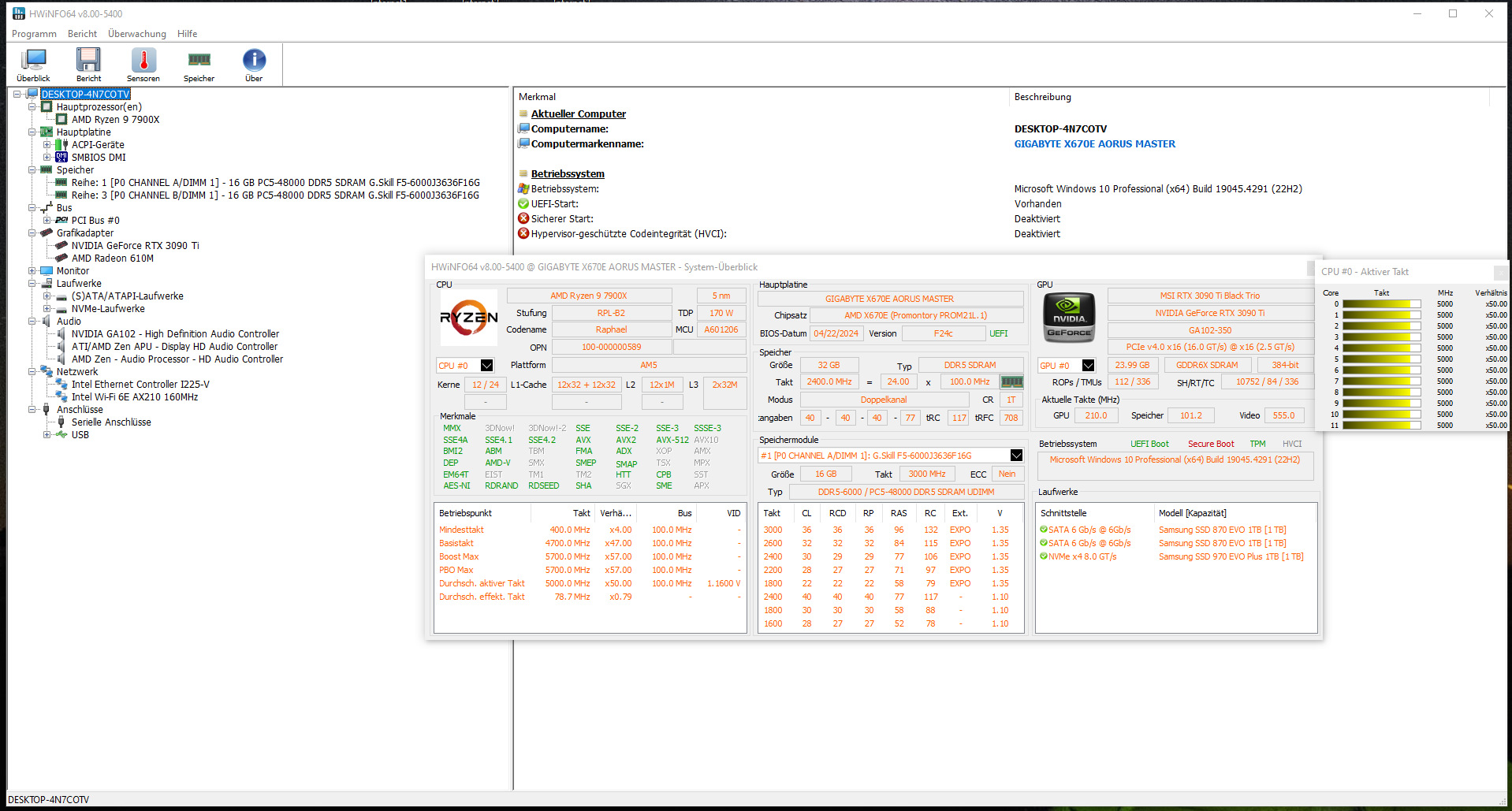Expand the PCI Bus #0 node
The image size is (1512, 811).
pyautogui.click(x=47, y=220)
